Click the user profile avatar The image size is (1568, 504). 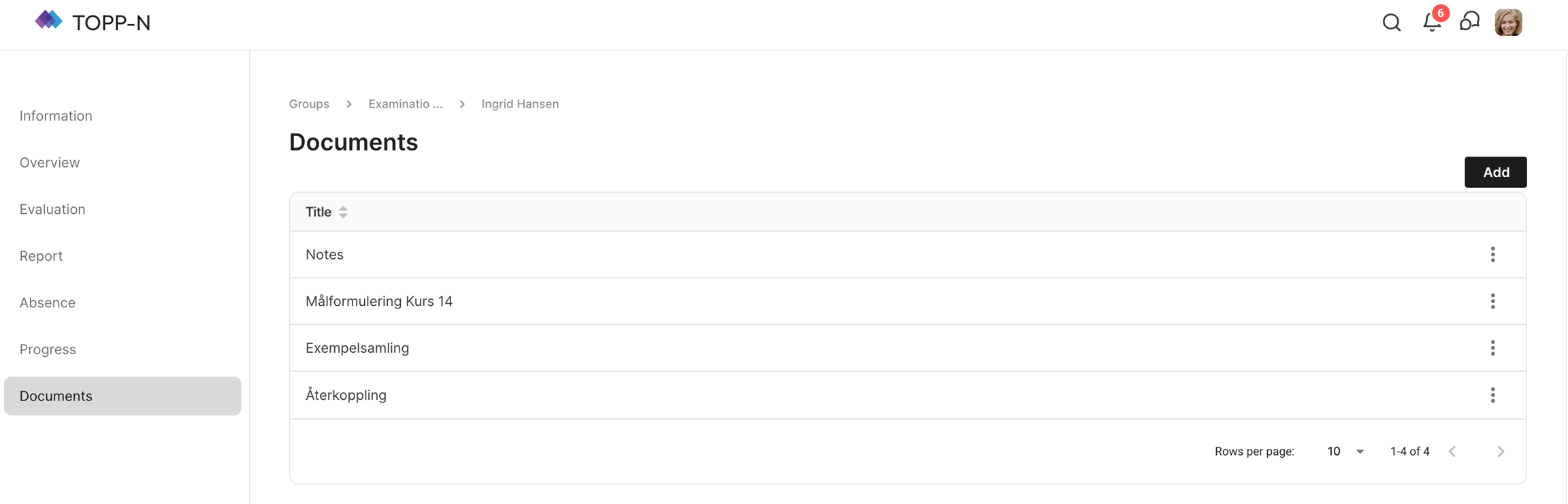click(1508, 22)
